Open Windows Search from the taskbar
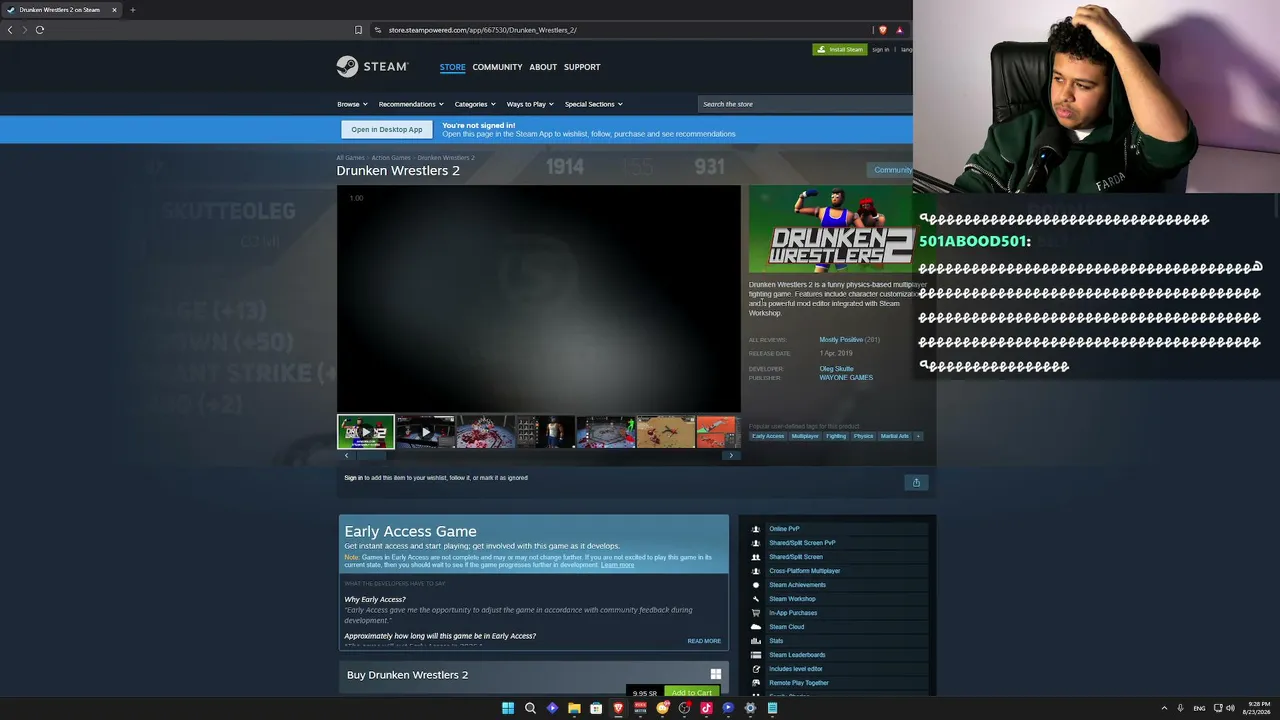 [x=530, y=708]
